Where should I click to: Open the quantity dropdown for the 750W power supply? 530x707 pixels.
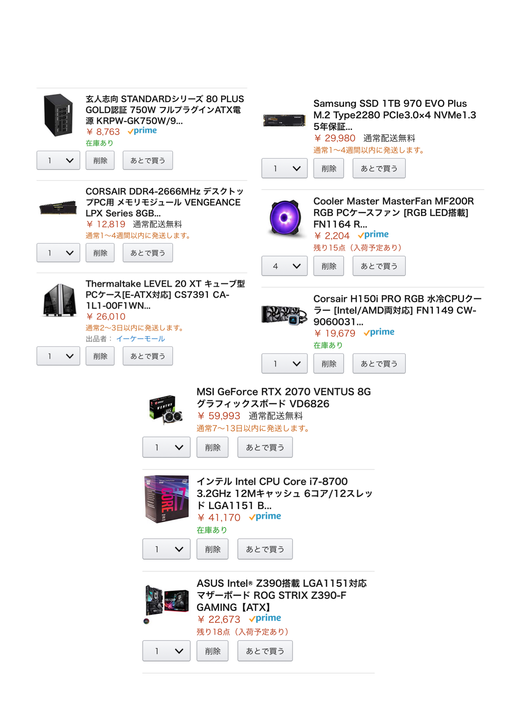pos(58,160)
